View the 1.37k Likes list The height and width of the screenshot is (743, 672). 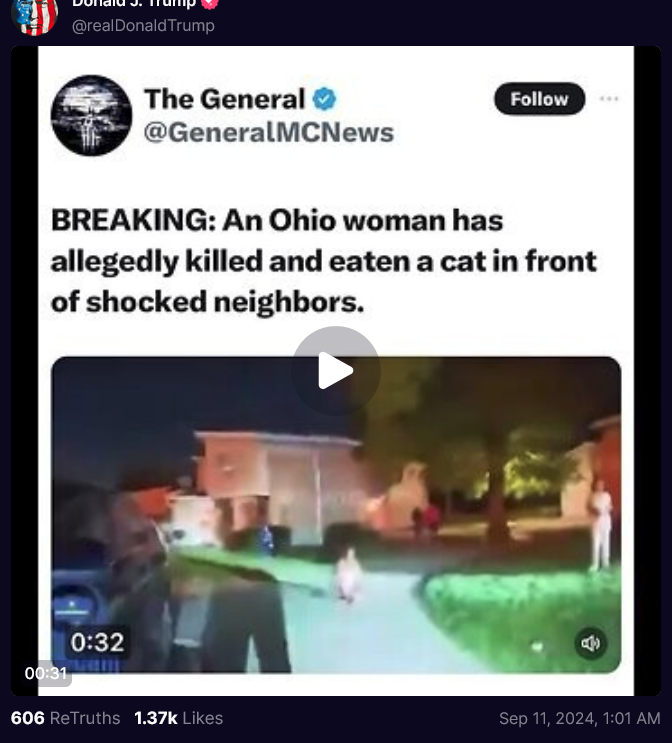tap(179, 718)
